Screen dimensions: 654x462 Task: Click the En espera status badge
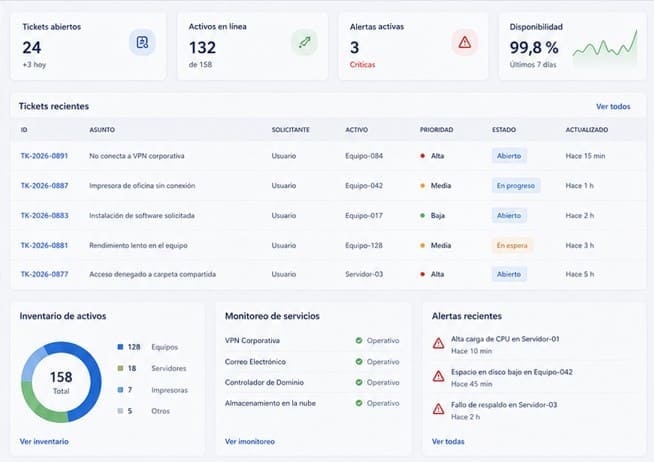(512, 245)
